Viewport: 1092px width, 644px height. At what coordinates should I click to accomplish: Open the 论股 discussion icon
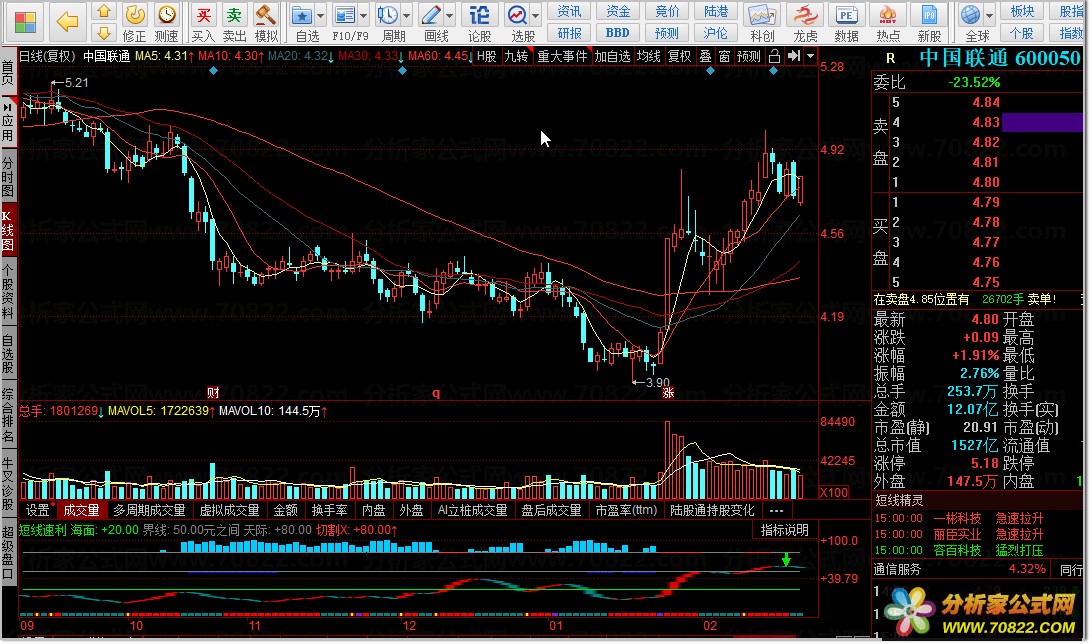click(x=479, y=15)
